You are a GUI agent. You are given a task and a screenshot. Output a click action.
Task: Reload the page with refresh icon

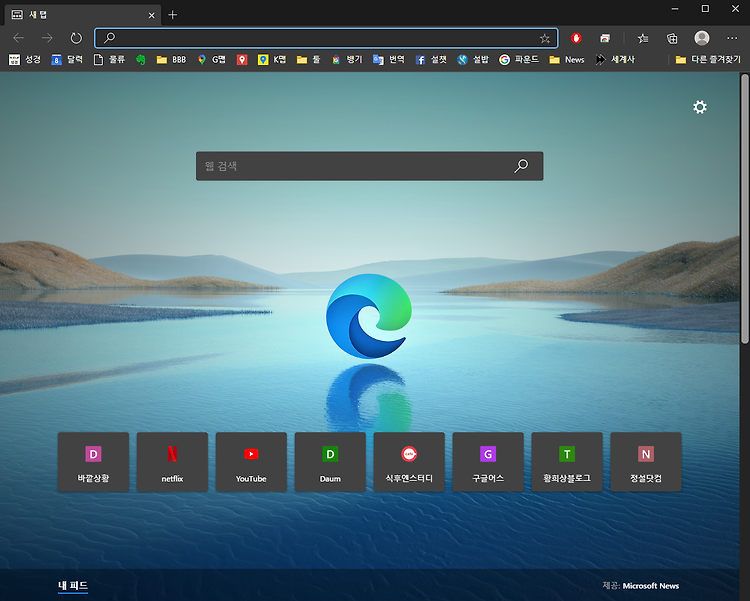tap(76, 38)
